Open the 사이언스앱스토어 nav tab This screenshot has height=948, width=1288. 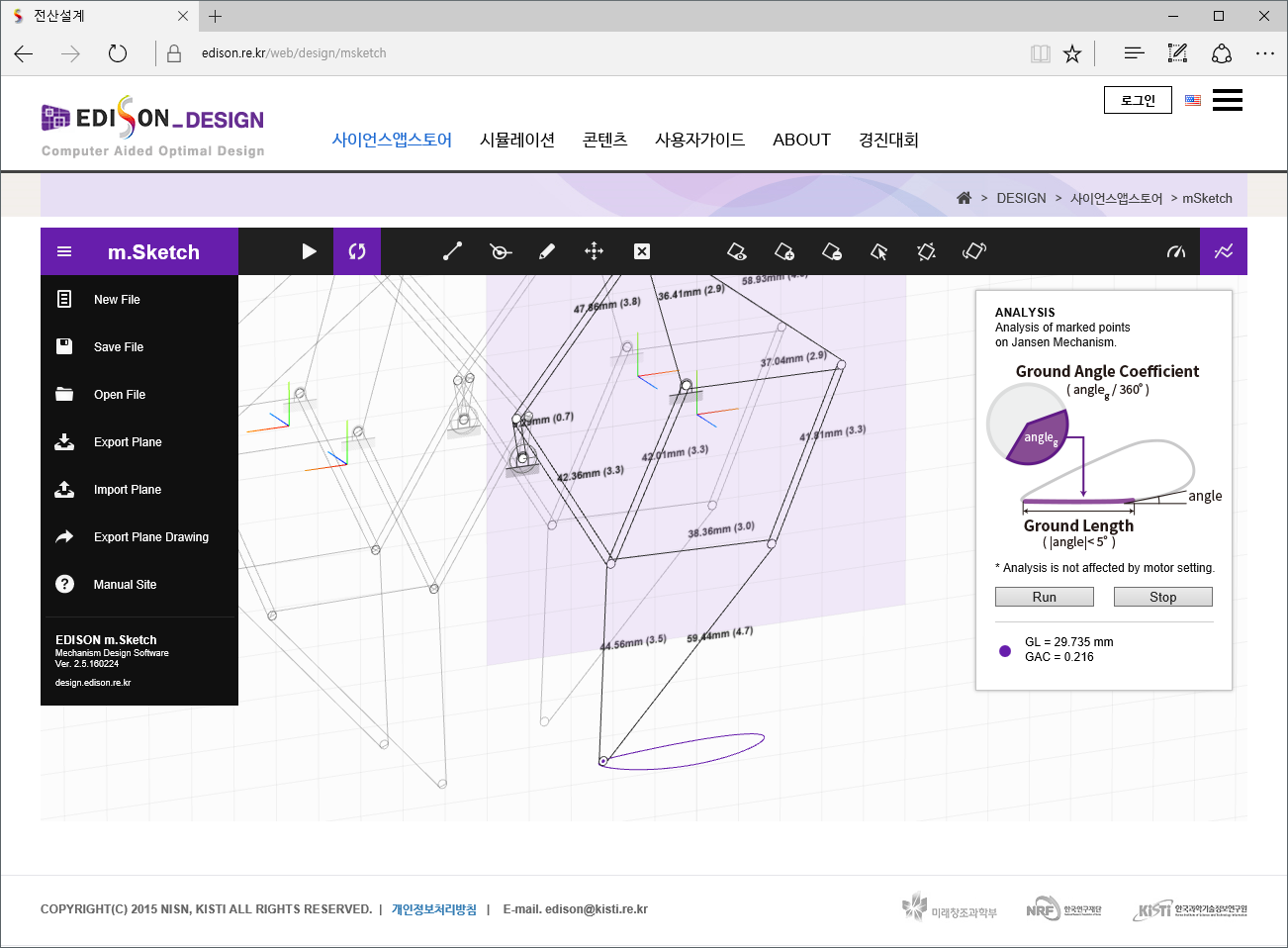coord(392,140)
